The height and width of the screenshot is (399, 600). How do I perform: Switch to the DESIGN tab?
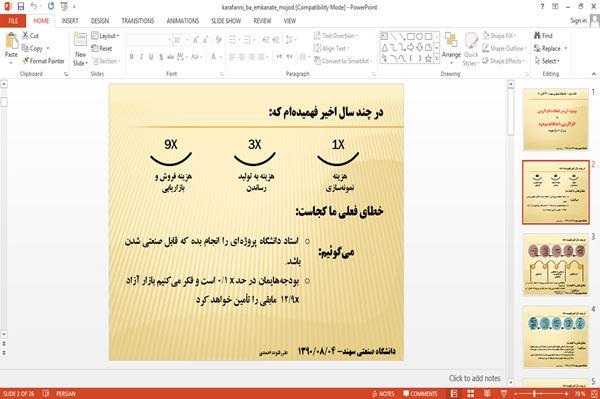click(100, 21)
